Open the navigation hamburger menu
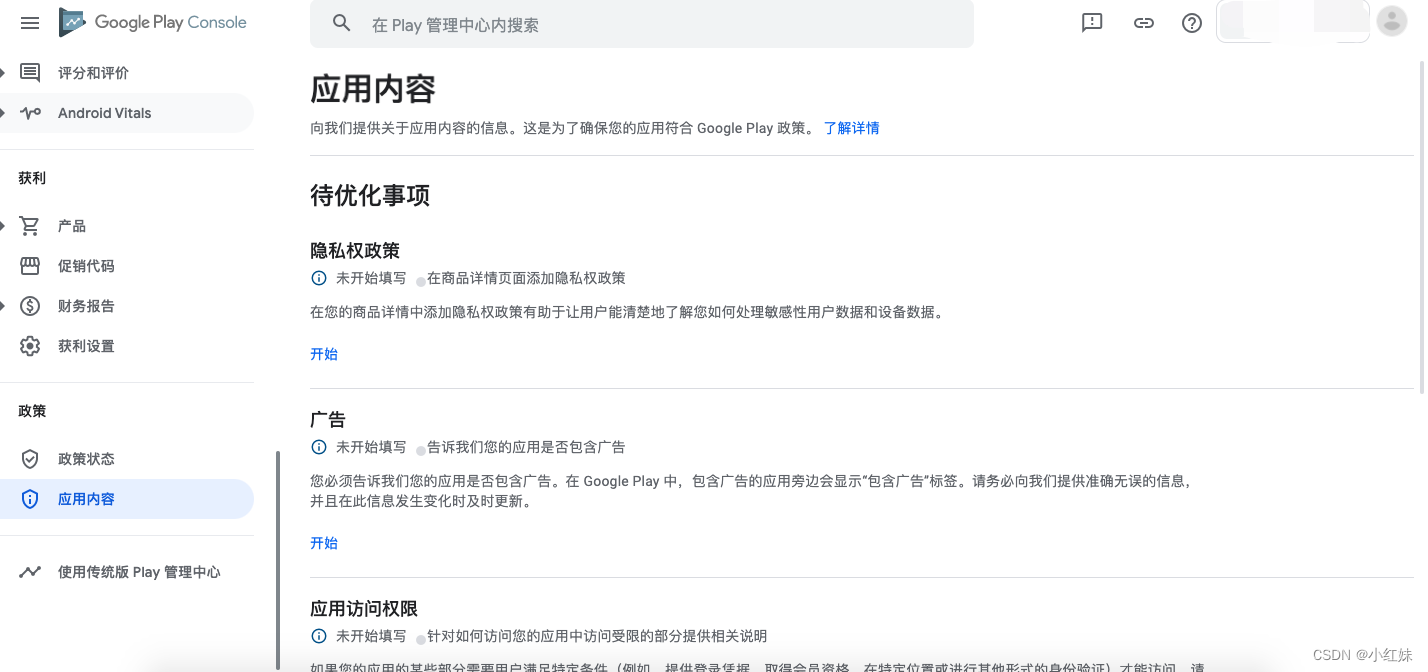 click(x=29, y=22)
